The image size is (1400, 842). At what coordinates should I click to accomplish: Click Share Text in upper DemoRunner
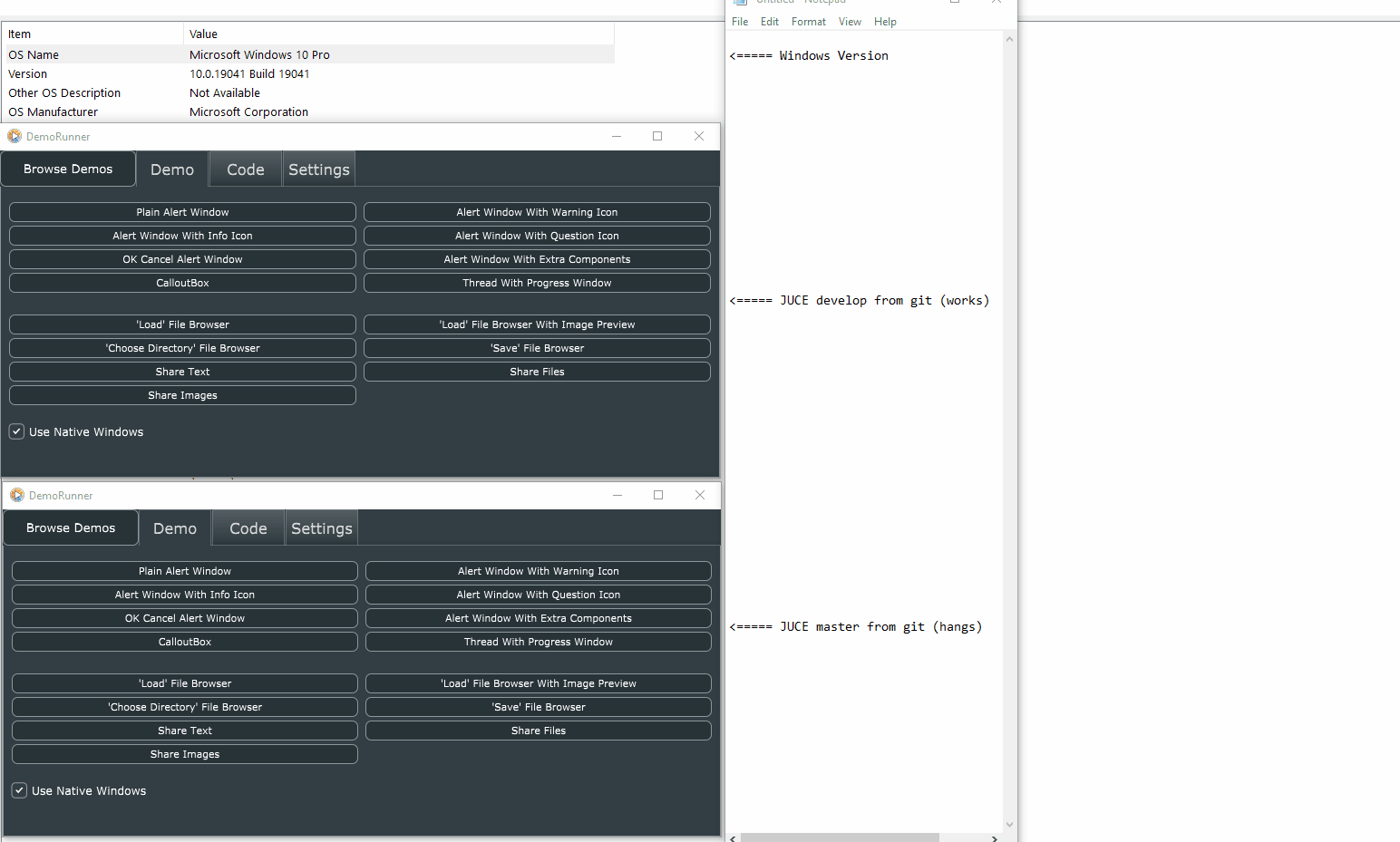182,372
